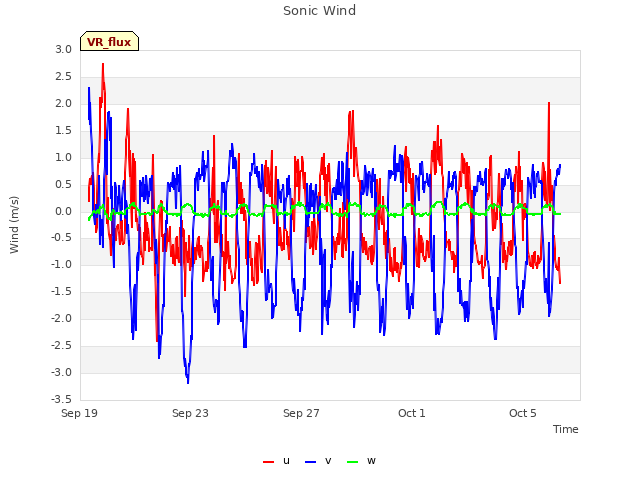Click the red u spike near Oct 6
Viewport: 640px width, 480px height.
coord(549,104)
